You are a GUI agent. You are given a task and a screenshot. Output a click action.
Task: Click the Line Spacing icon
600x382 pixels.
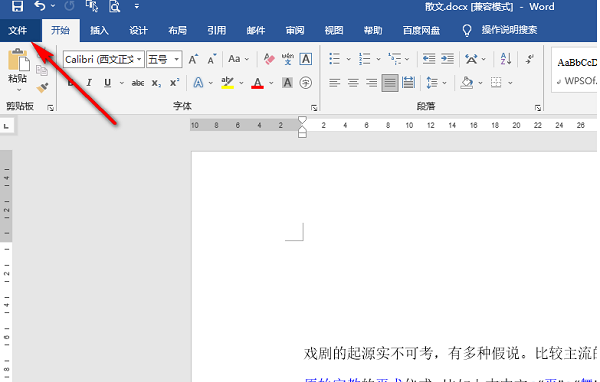point(432,83)
